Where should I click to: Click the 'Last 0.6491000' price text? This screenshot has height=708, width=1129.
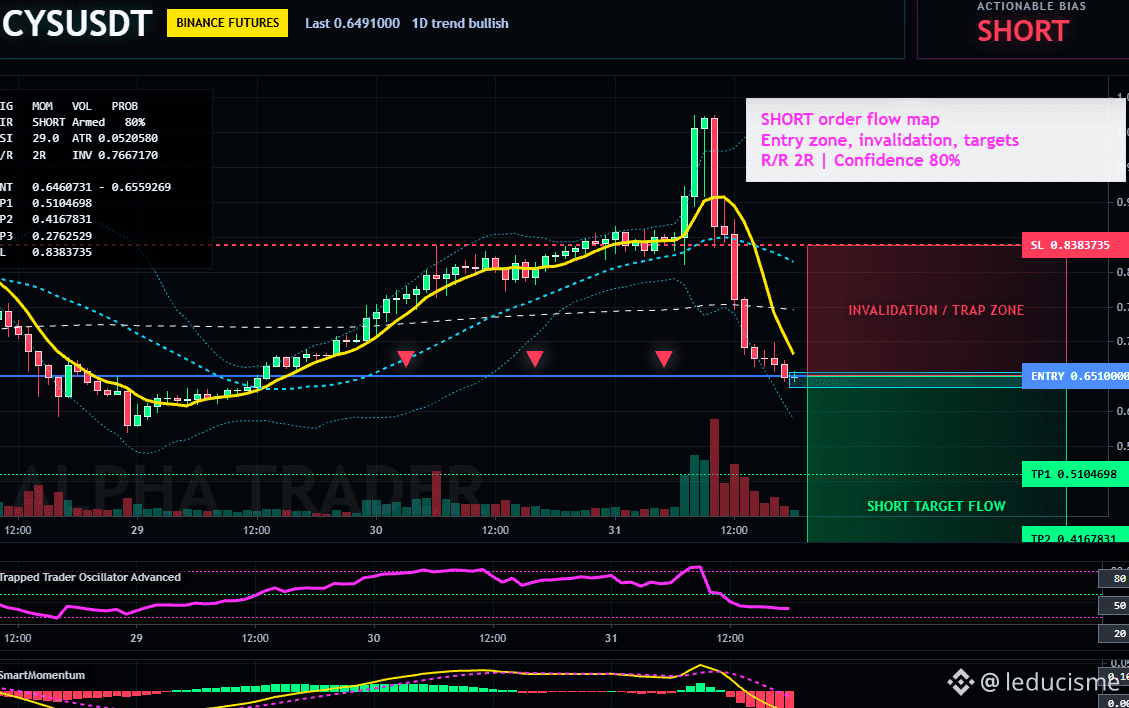click(352, 23)
